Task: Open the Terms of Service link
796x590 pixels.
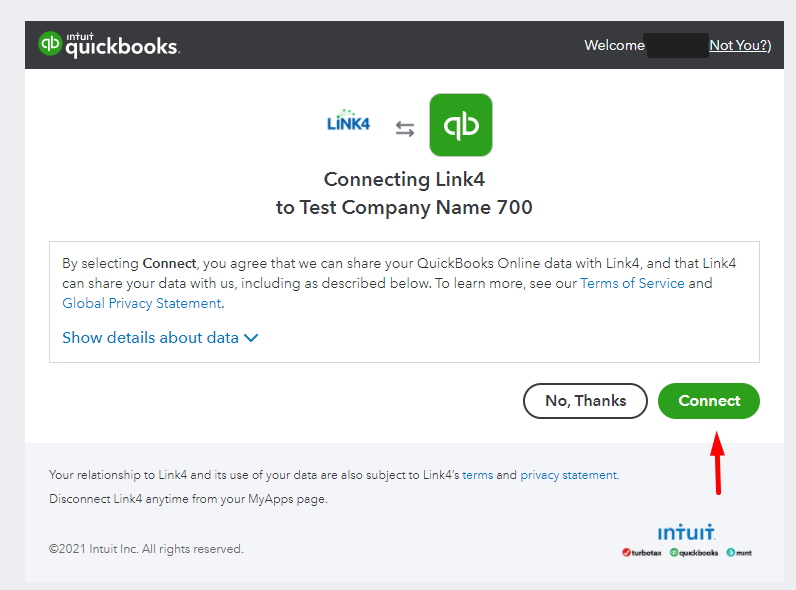Action: [633, 283]
